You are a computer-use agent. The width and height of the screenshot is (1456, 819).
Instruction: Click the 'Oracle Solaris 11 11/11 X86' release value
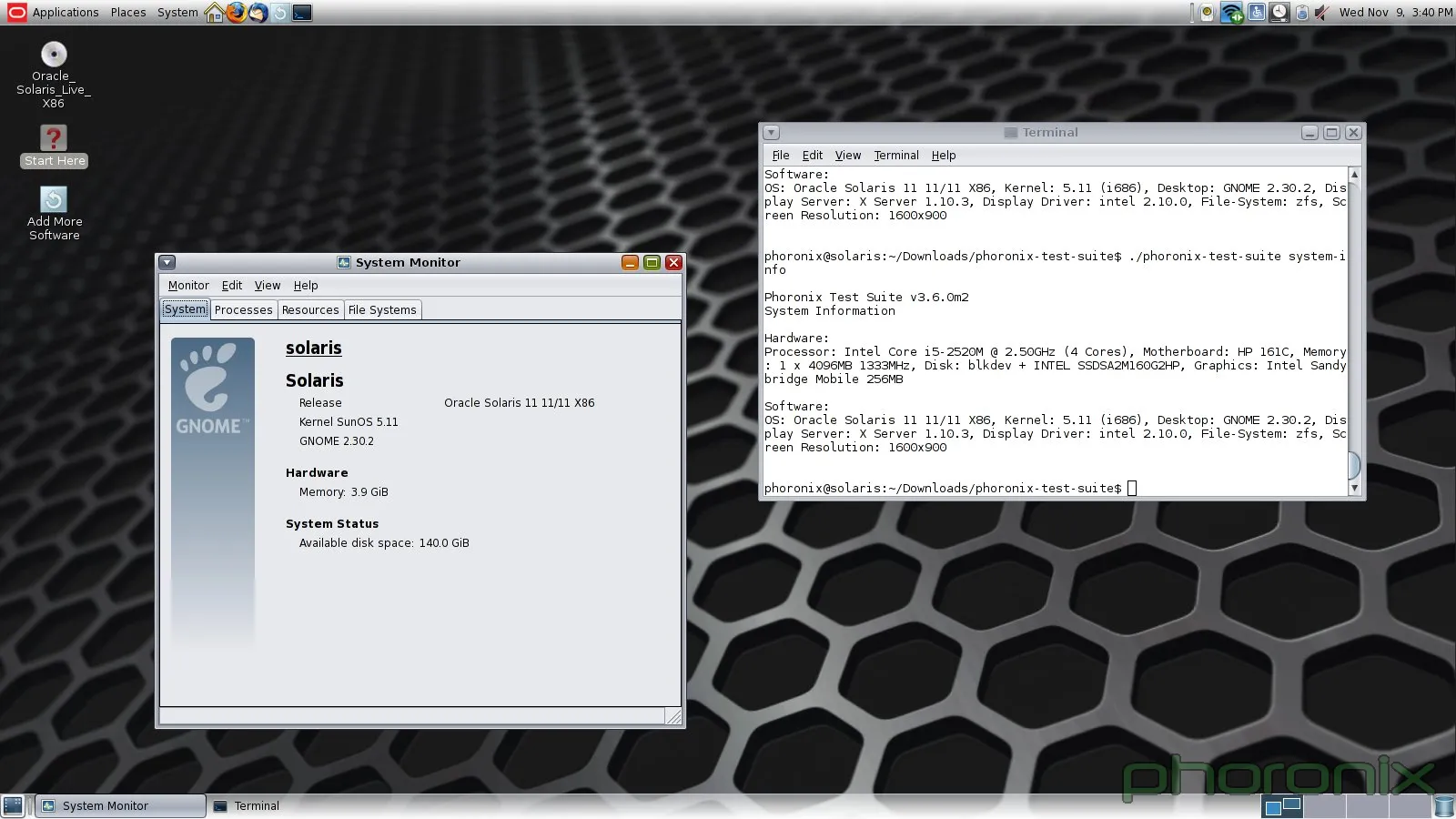[x=519, y=402]
